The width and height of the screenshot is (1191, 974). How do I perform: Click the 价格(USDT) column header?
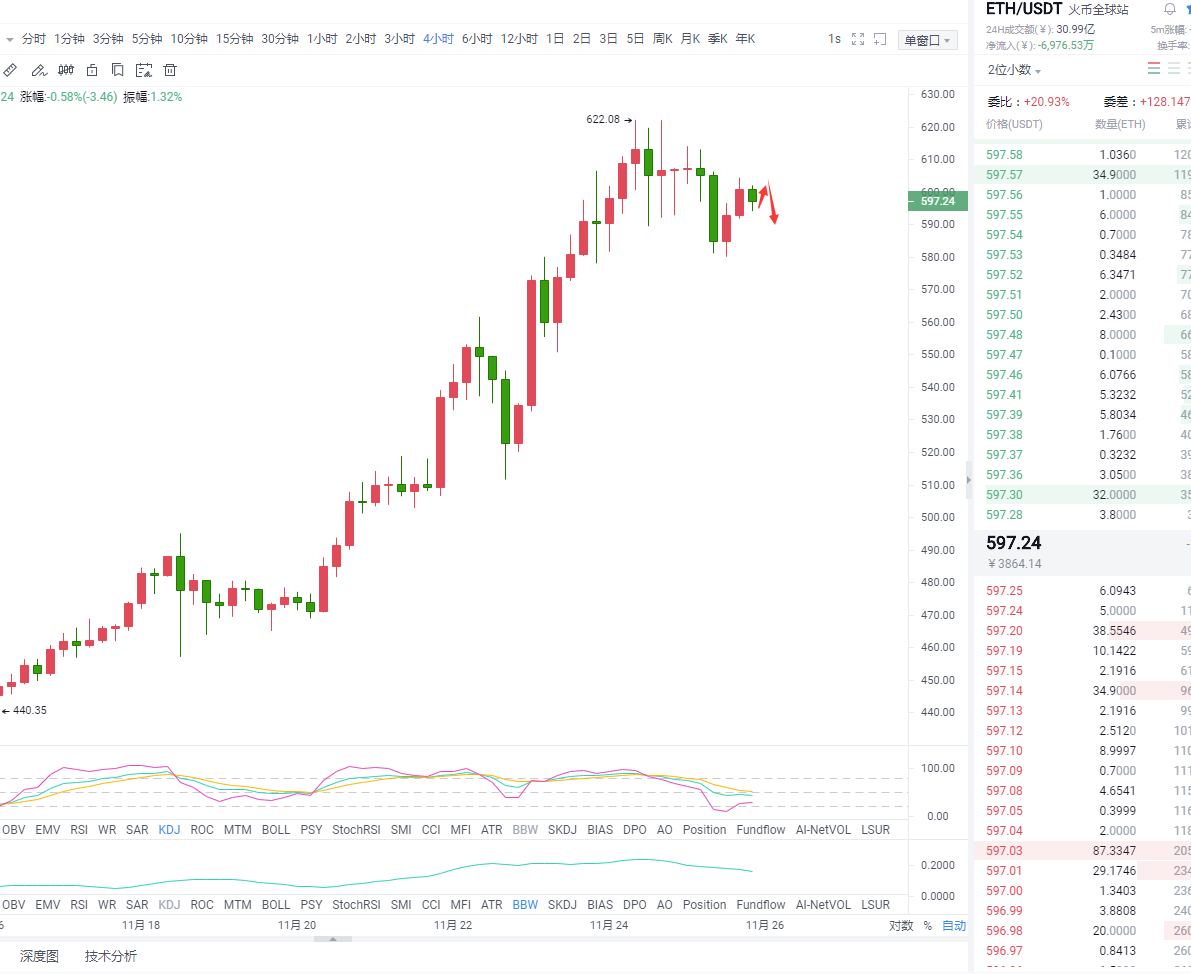point(1014,125)
